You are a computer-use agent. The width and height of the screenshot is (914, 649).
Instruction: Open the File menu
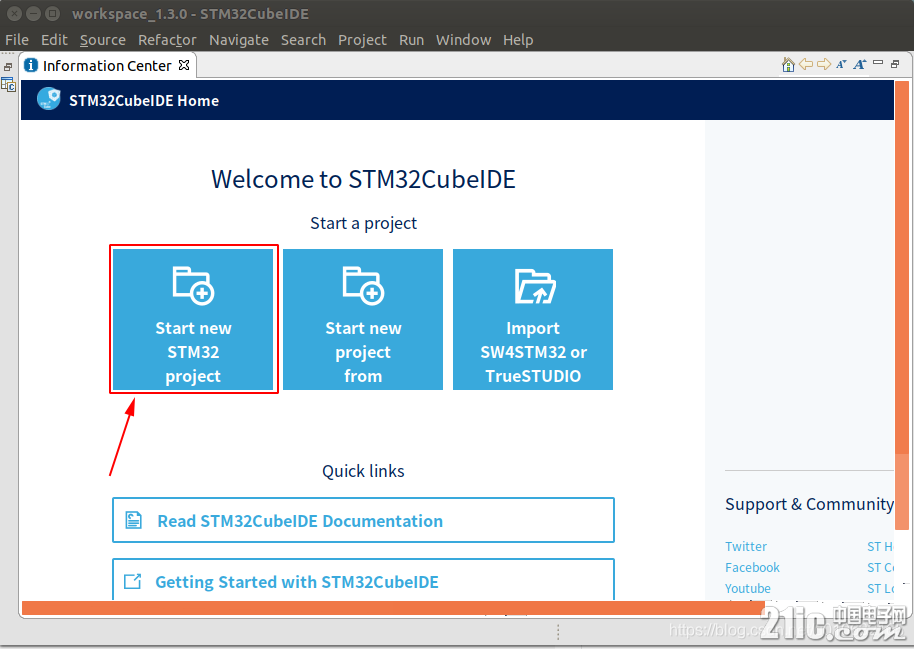[17, 40]
